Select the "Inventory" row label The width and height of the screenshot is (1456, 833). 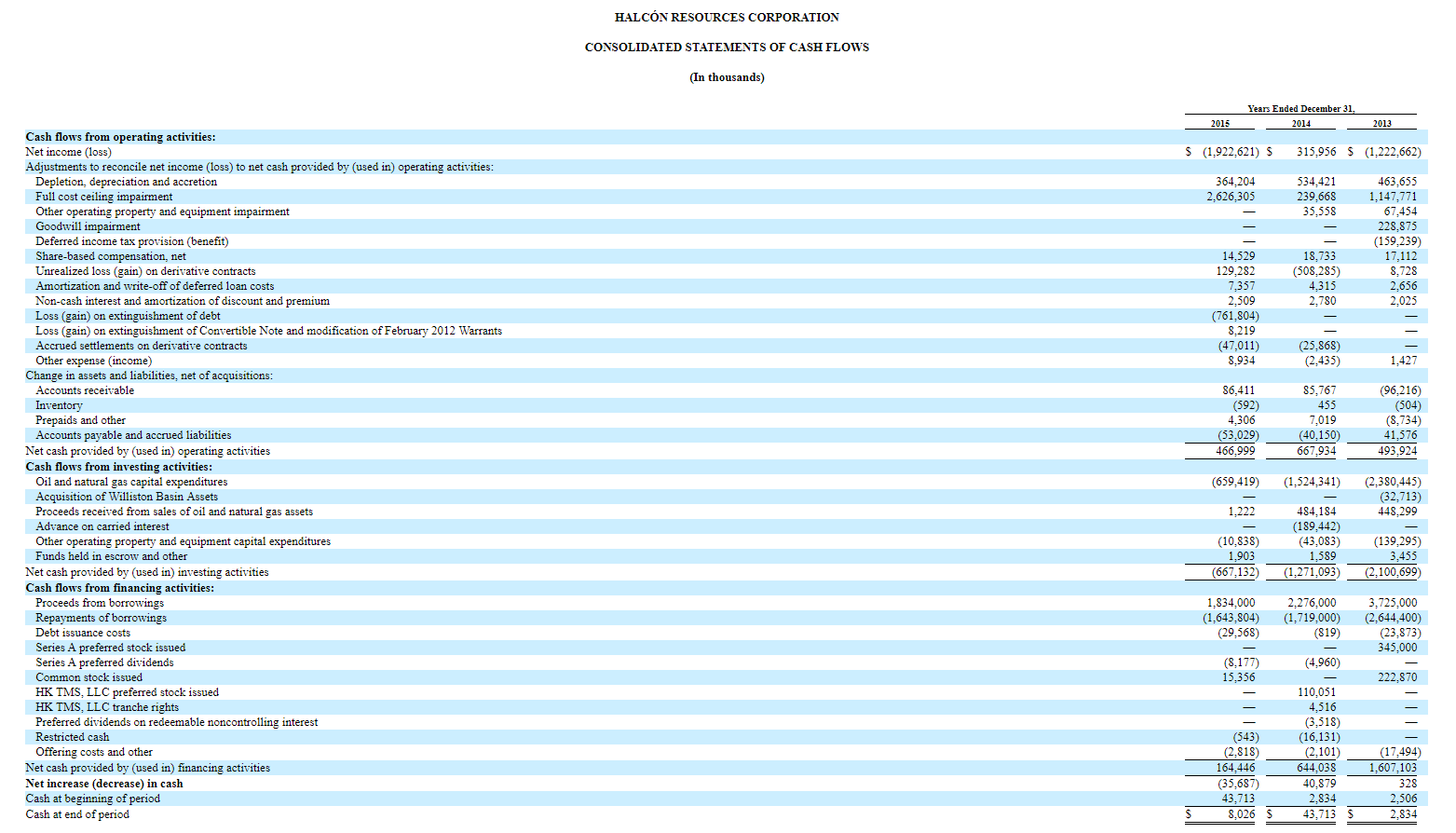(59, 405)
